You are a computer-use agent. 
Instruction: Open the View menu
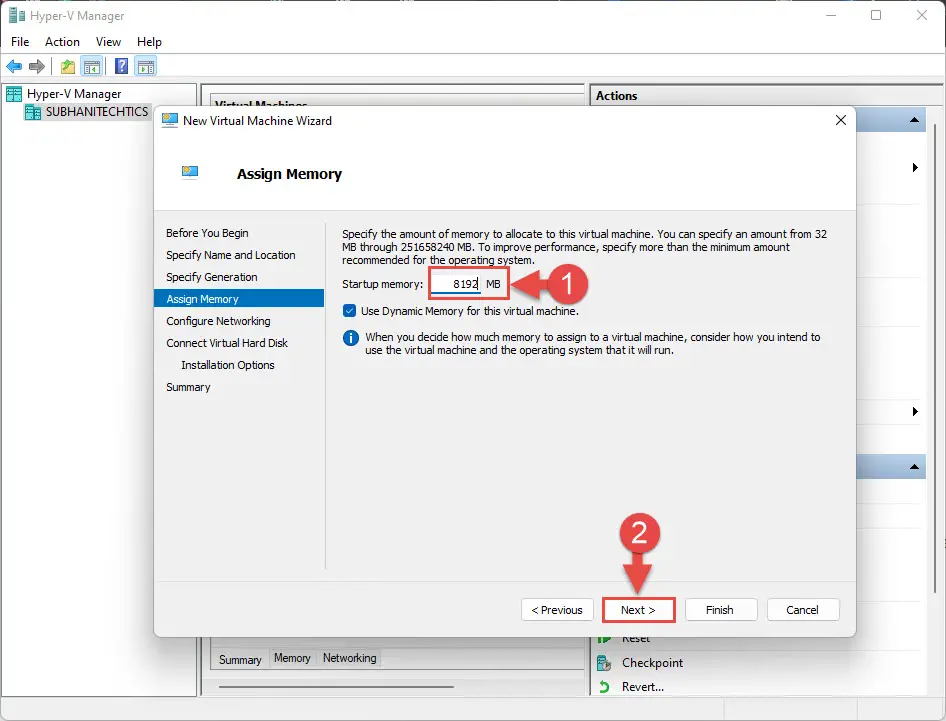pyautogui.click(x=109, y=42)
